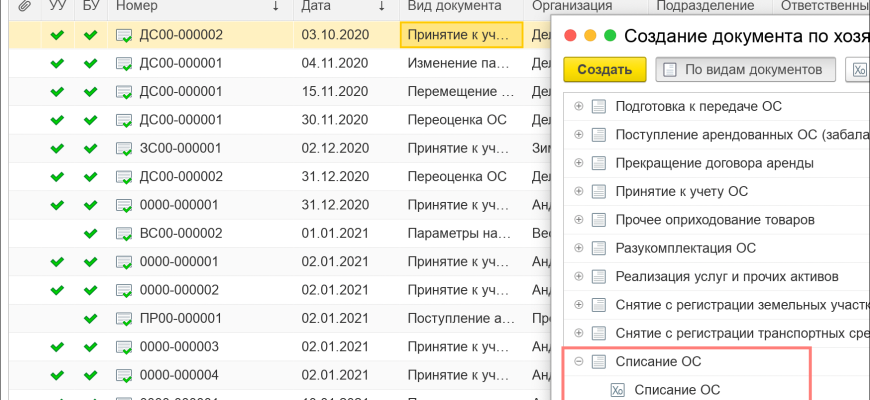Expand the Принятие к учету ОС group
This screenshot has width=870, height=400.
click(579, 191)
